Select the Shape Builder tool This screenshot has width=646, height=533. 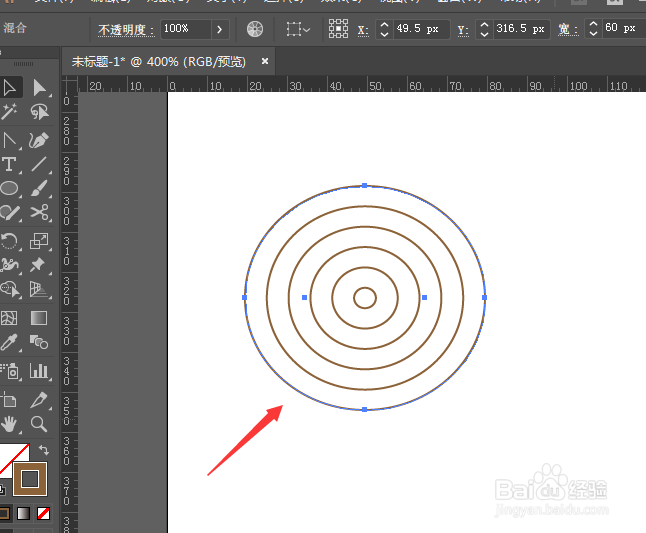[x=9, y=289]
